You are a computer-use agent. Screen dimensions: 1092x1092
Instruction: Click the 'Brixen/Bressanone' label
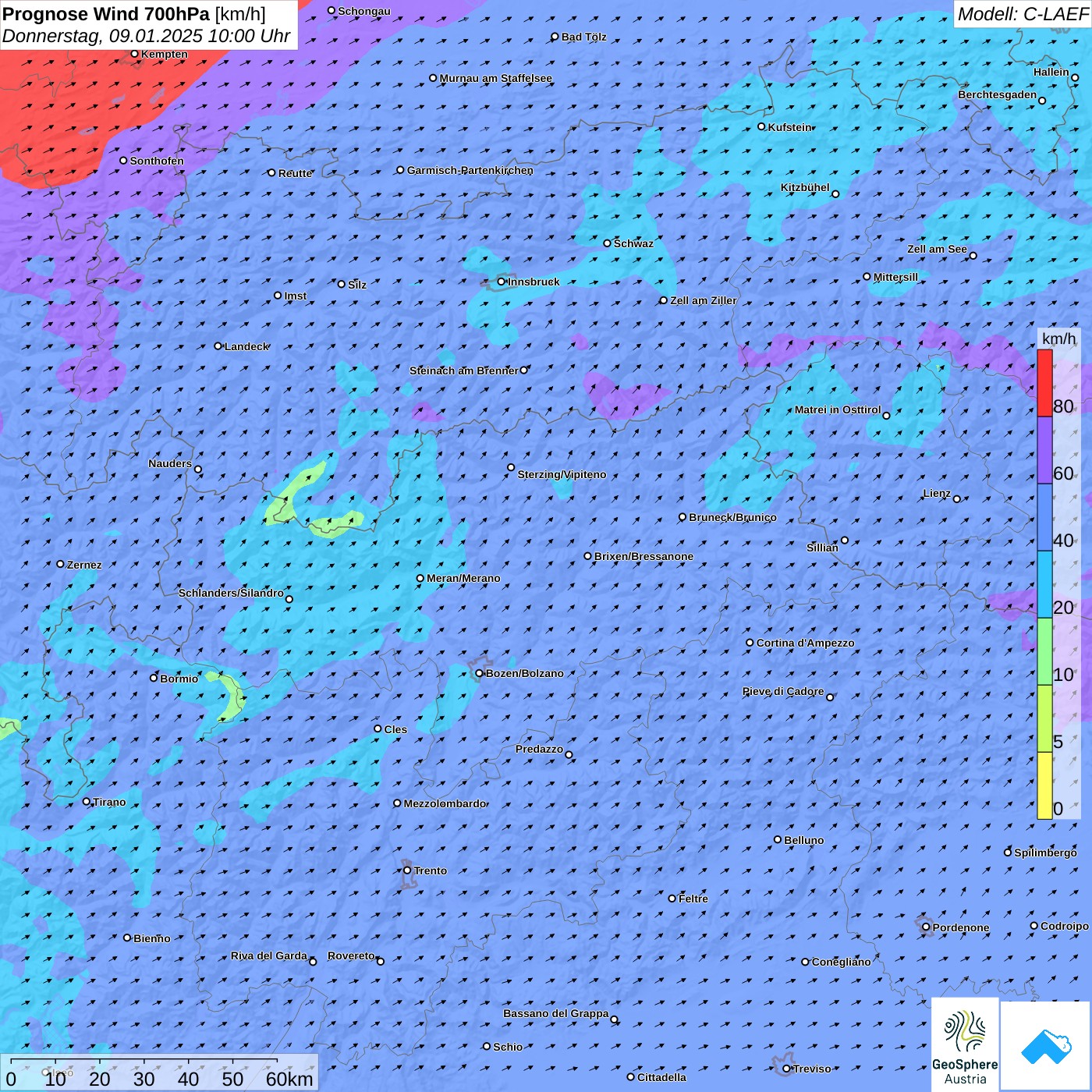coord(643,556)
